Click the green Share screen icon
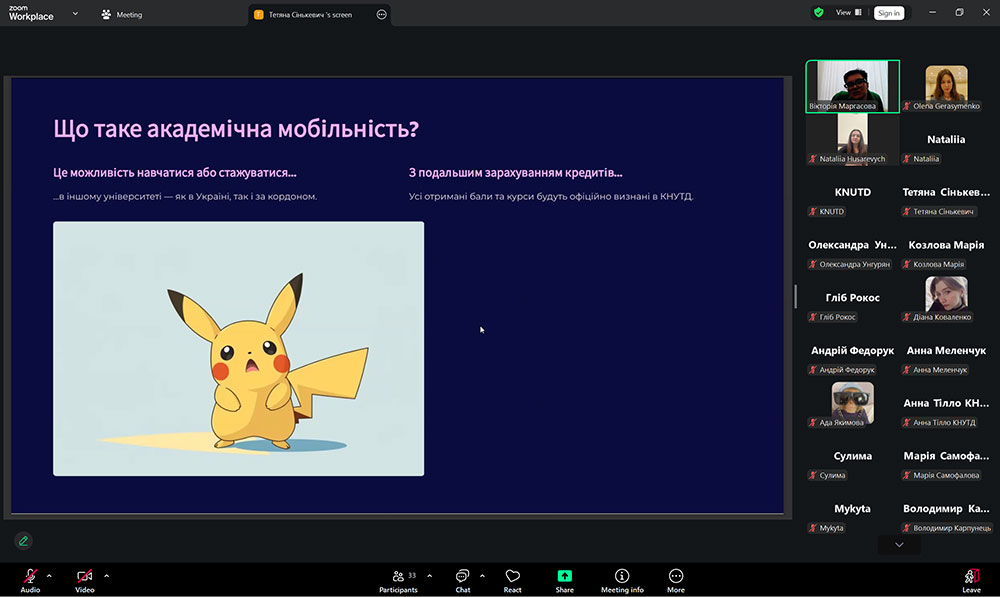This screenshot has height=597, width=1000. click(564, 578)
